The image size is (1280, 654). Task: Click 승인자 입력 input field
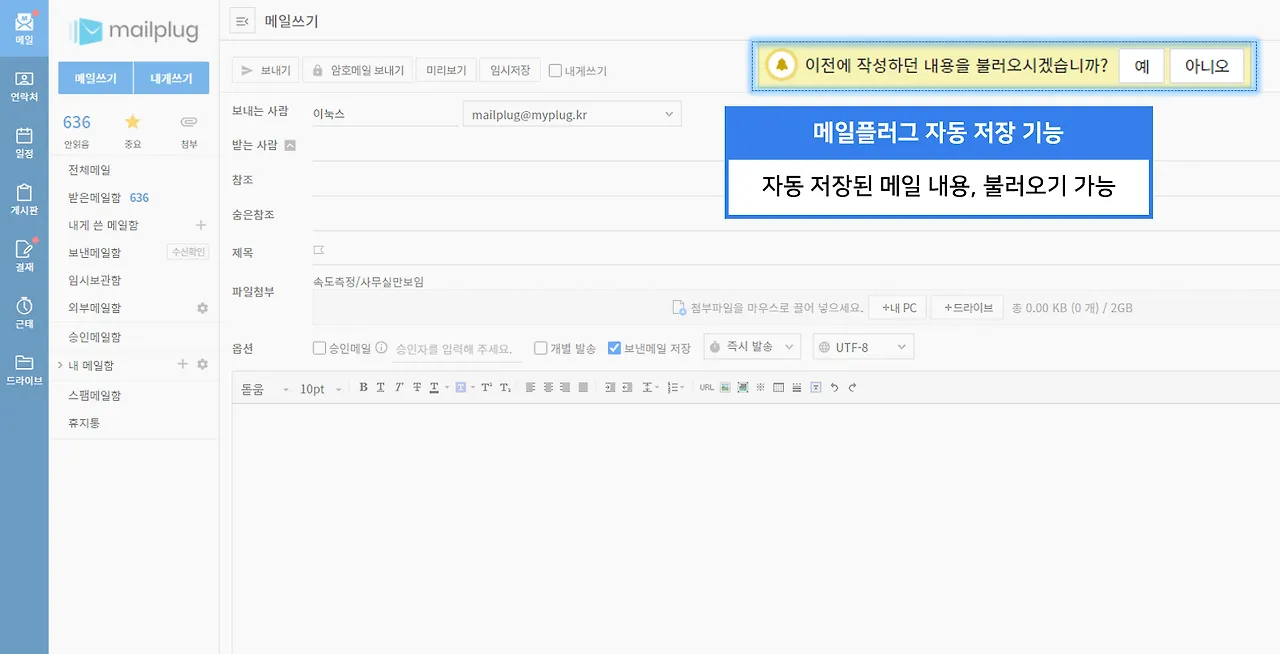[x=457, y=349]
